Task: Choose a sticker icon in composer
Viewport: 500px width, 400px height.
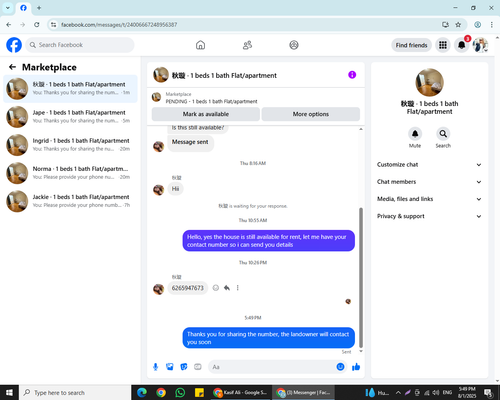Action: [184, 367]
